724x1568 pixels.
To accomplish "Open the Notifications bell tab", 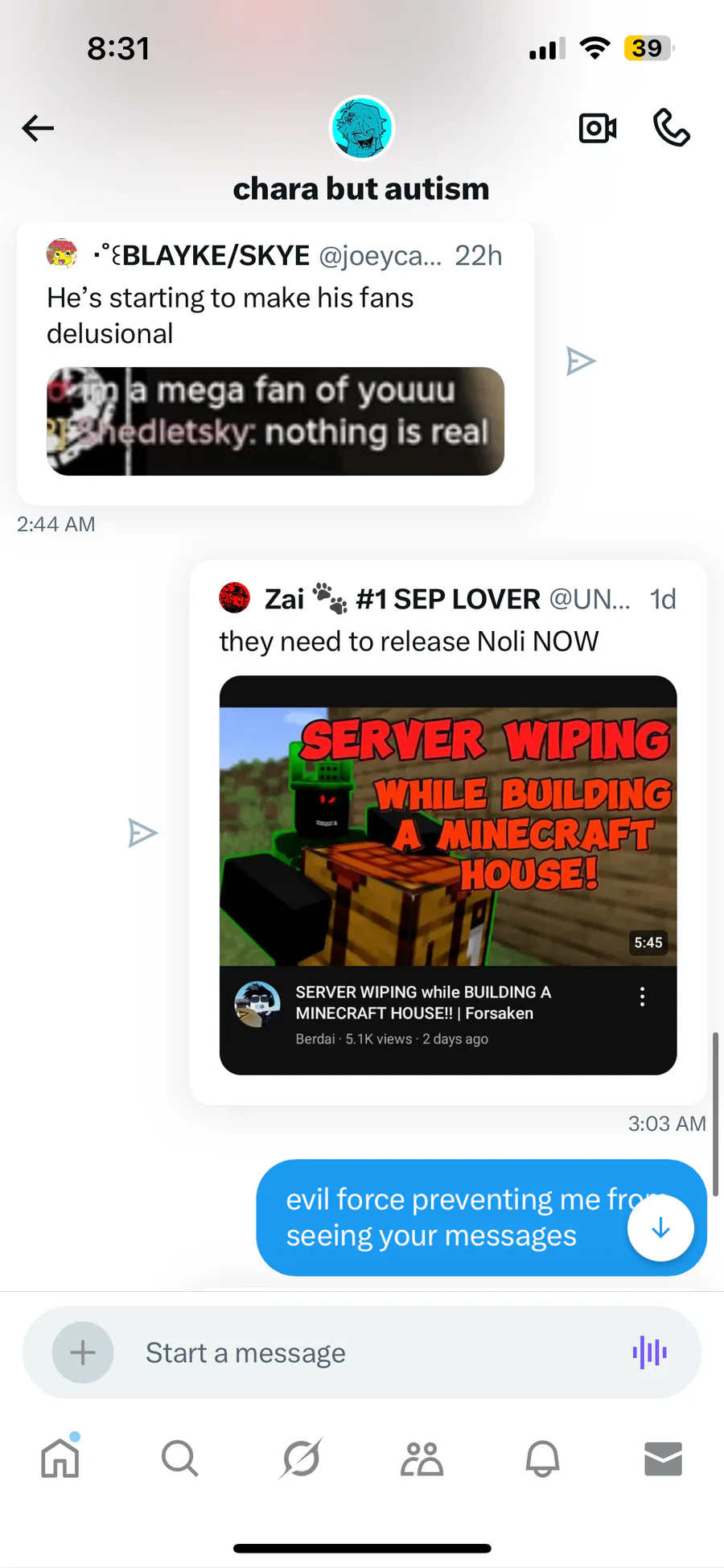I will (x=542, y=1458).
